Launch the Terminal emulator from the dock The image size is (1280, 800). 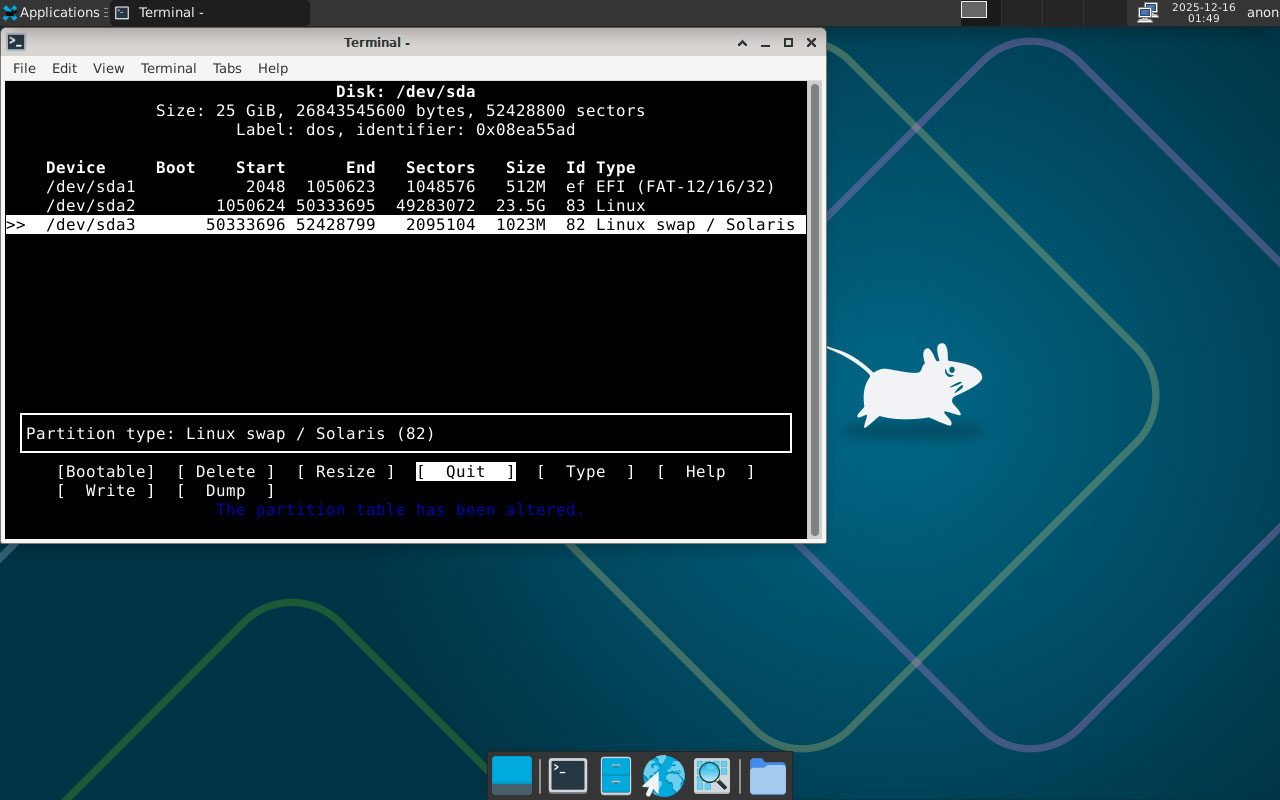click(567, 776)
